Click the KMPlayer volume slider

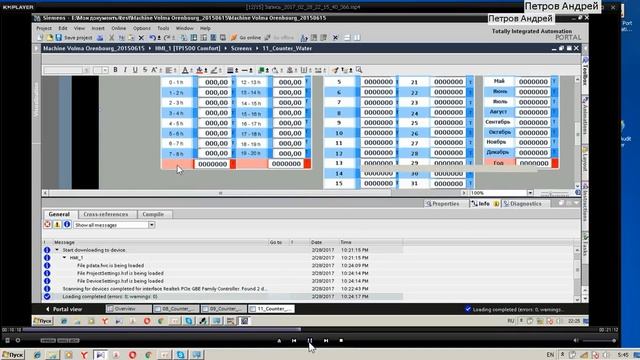[x=599, y=340]
